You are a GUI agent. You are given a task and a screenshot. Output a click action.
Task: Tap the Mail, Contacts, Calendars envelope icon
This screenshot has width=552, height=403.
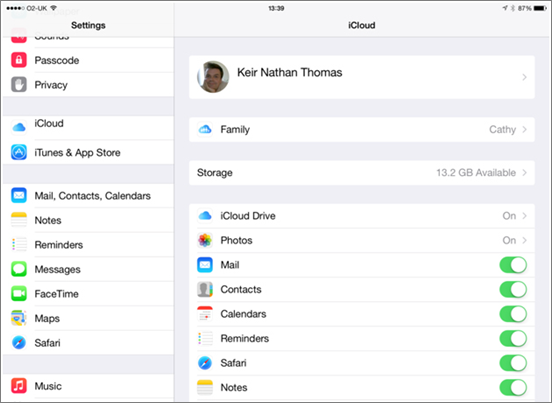tap(19, 195)
